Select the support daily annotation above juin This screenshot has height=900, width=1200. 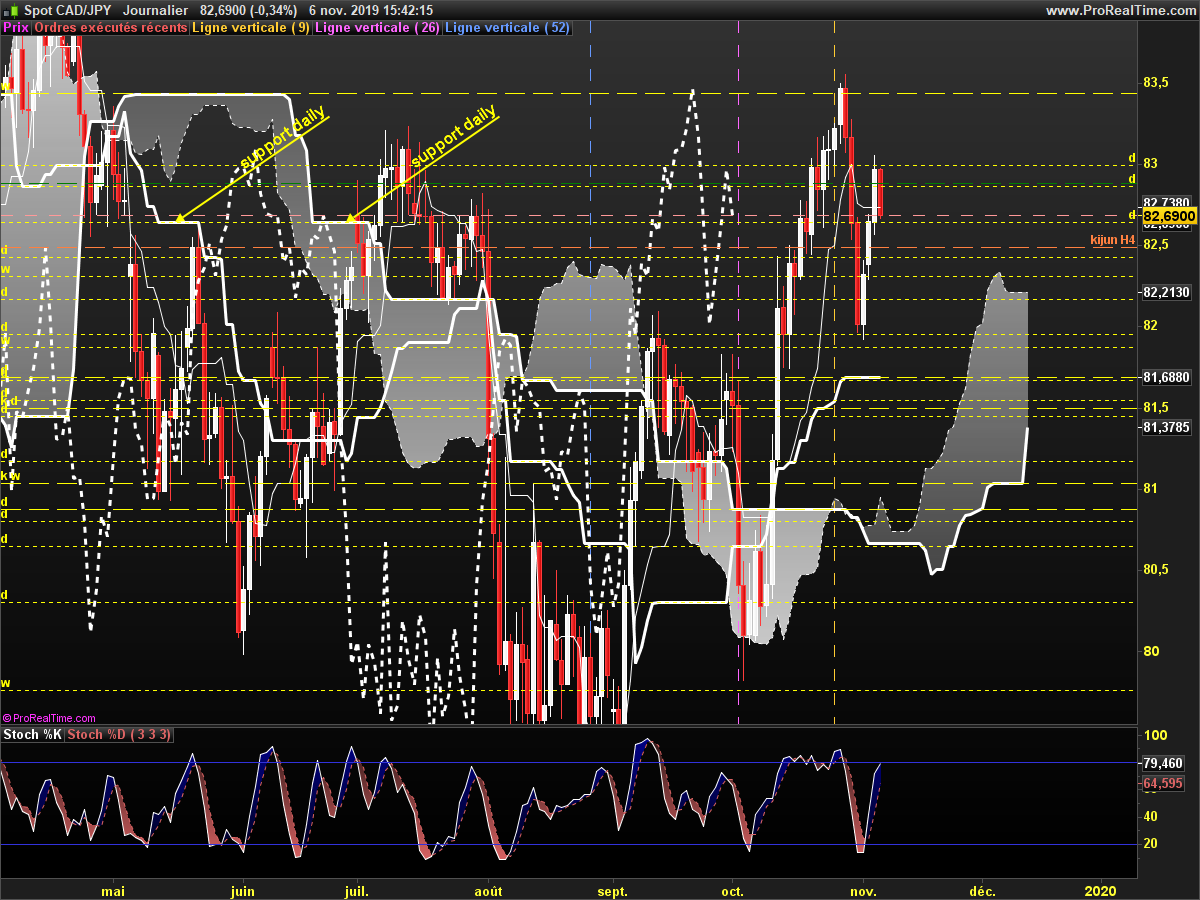(x=283, y=138)
